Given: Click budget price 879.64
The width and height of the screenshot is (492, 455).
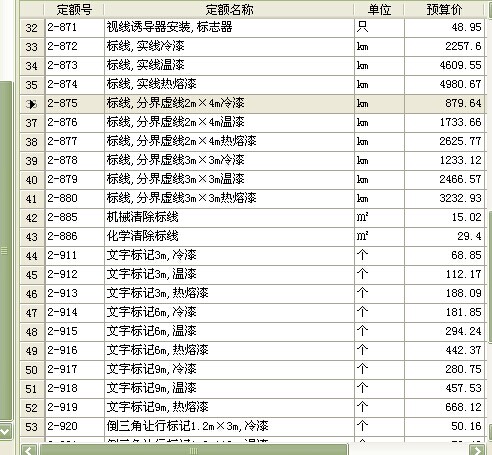Looking at the screenshot, I should [x=444, y=104].
